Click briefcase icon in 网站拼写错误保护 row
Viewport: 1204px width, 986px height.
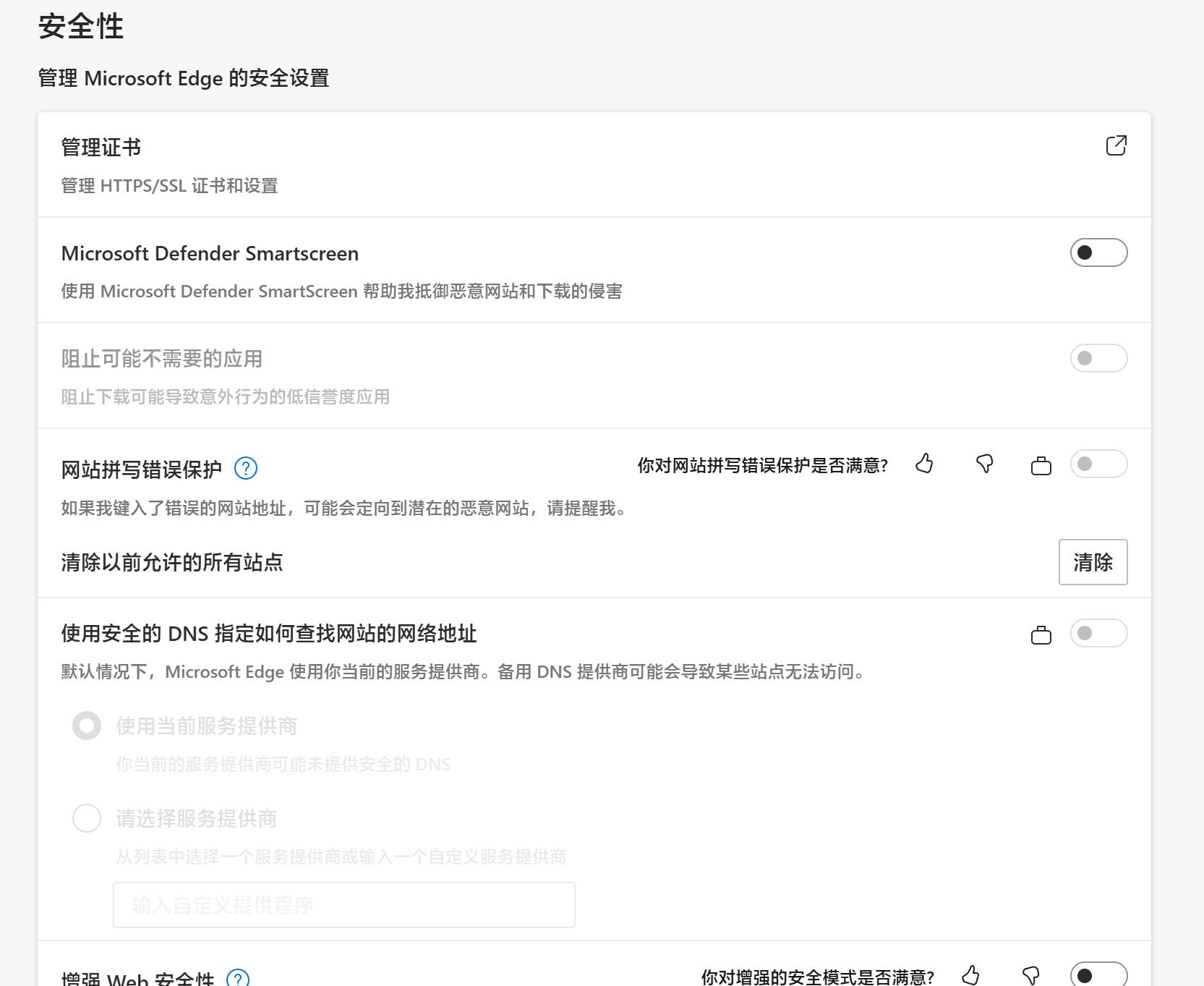(x=1041, y=465)
